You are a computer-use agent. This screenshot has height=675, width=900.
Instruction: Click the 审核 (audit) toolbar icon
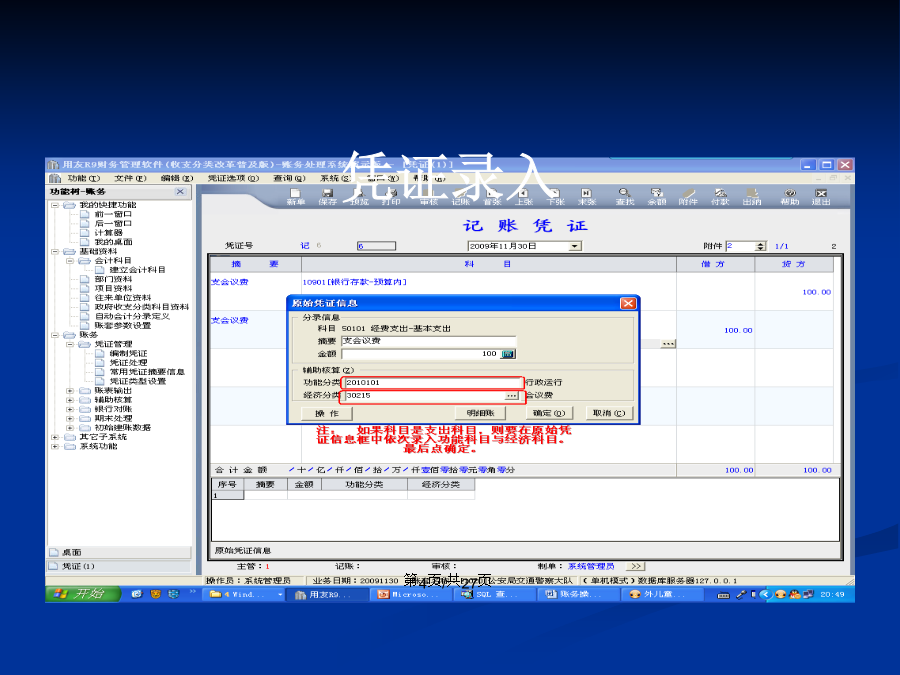[x=429, y=197]
